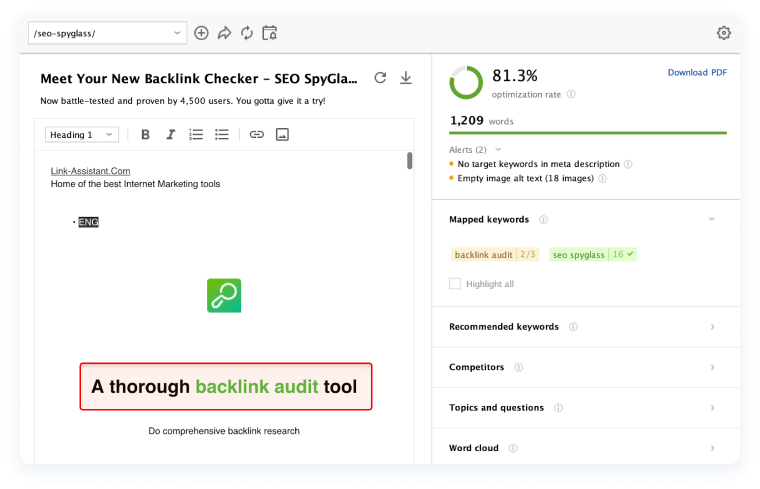Click the Download PDF link
Image resolution: width=760 pixels, height=489 pixels.
pos(697,72)
